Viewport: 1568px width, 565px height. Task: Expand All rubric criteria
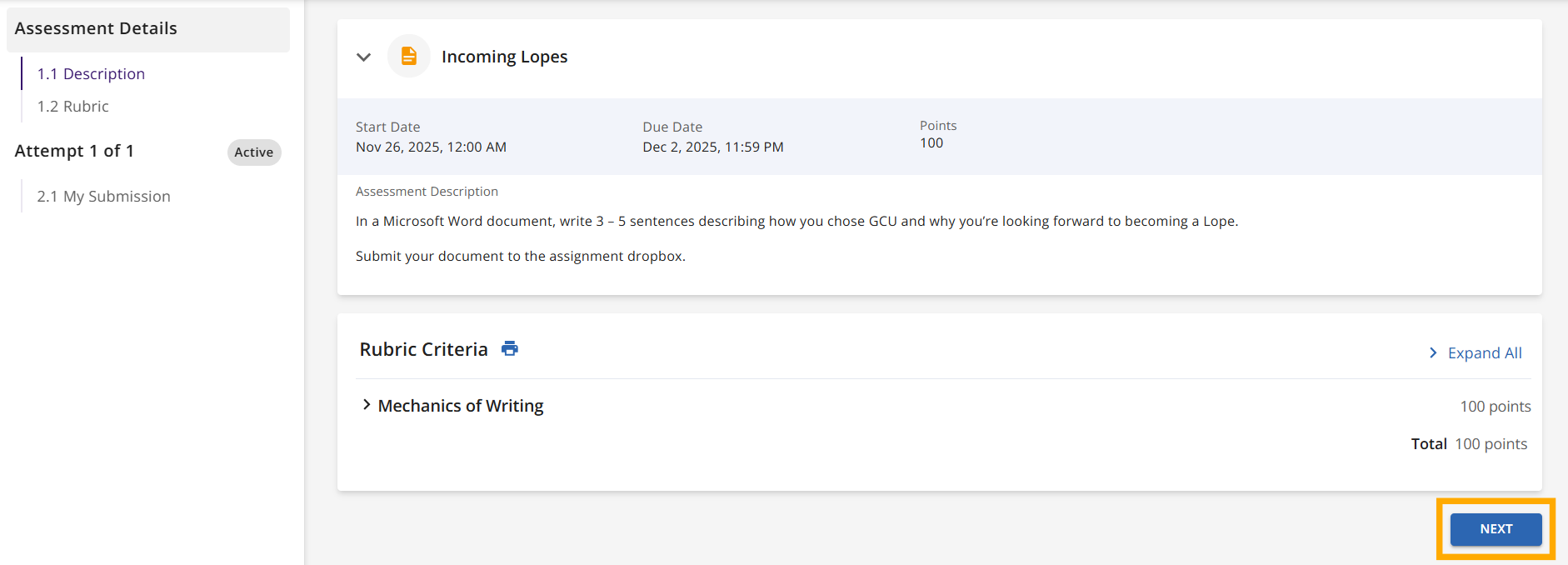(x=1484, y=353)
